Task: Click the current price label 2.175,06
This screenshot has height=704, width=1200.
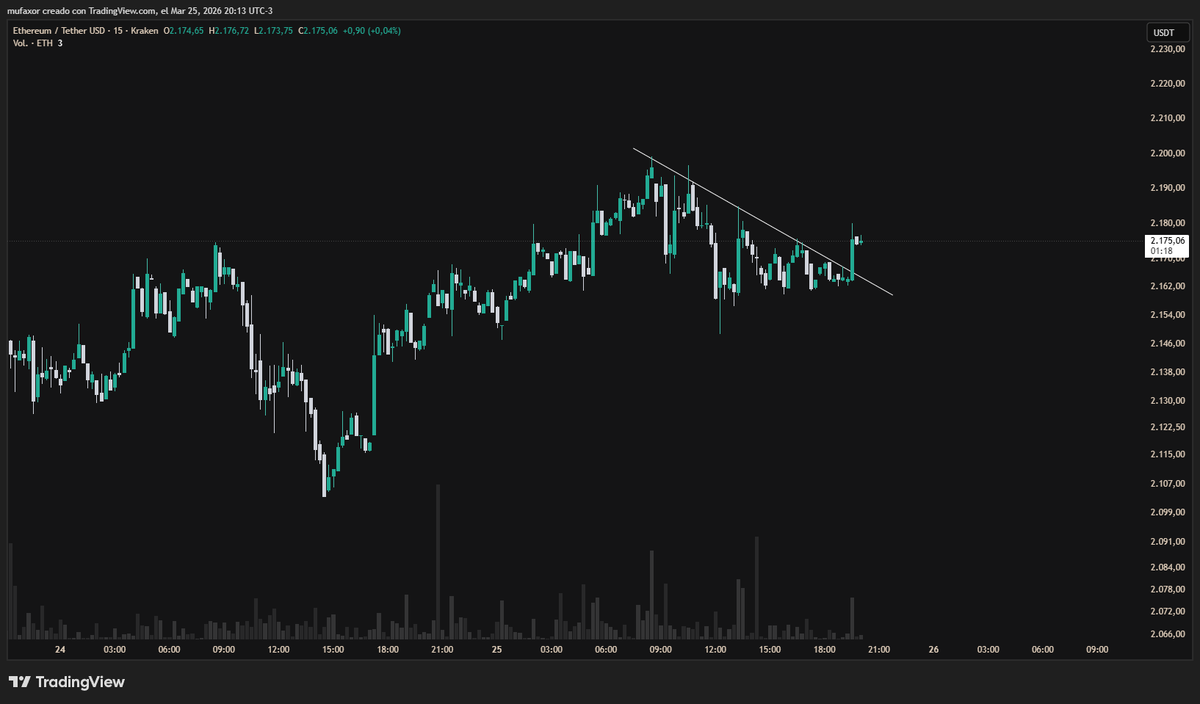Action: pyautogui.click(x=1167, y=241)
